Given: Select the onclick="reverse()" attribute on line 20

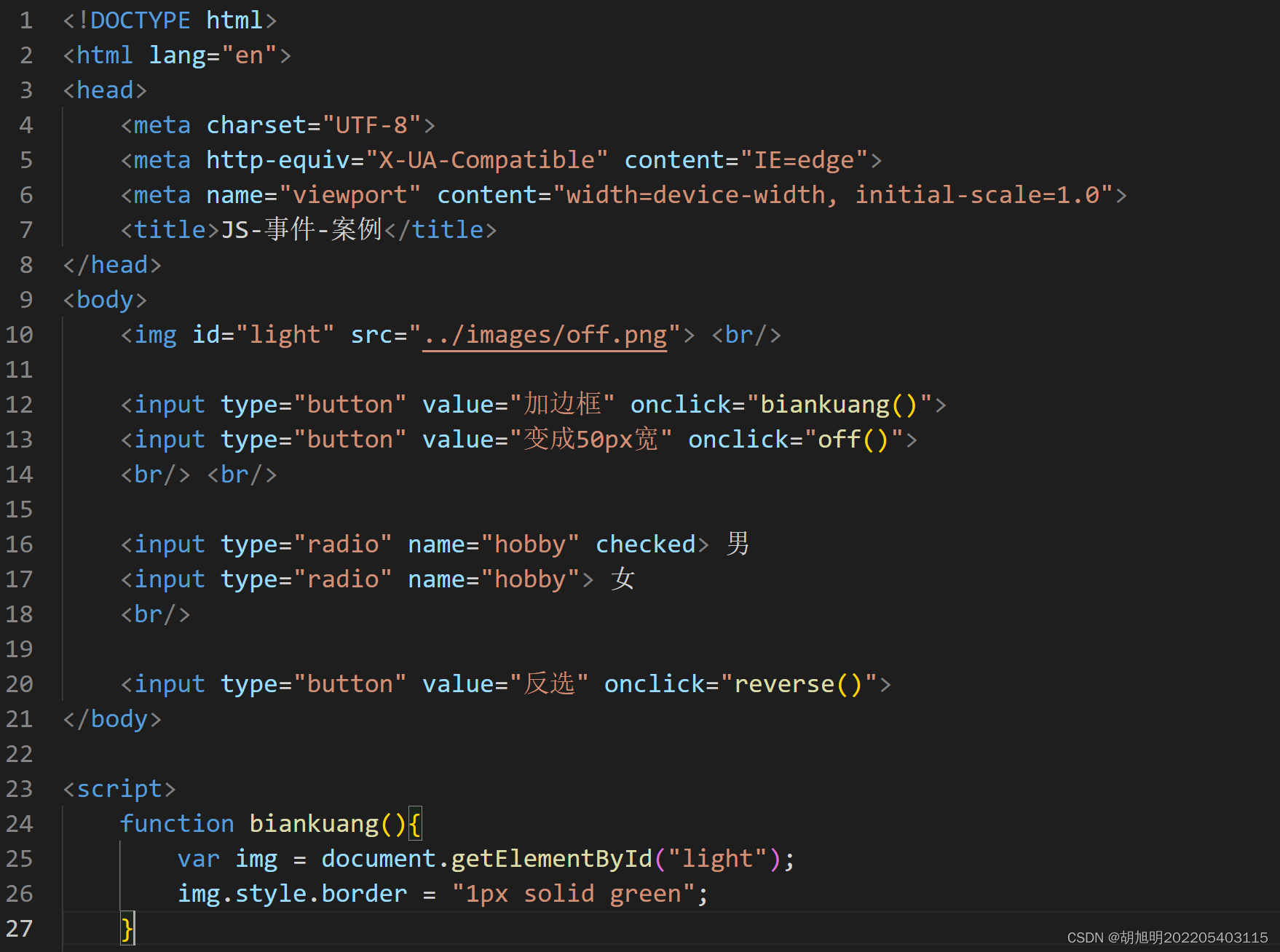Looking at the screenshot, I should click(741, 683).
